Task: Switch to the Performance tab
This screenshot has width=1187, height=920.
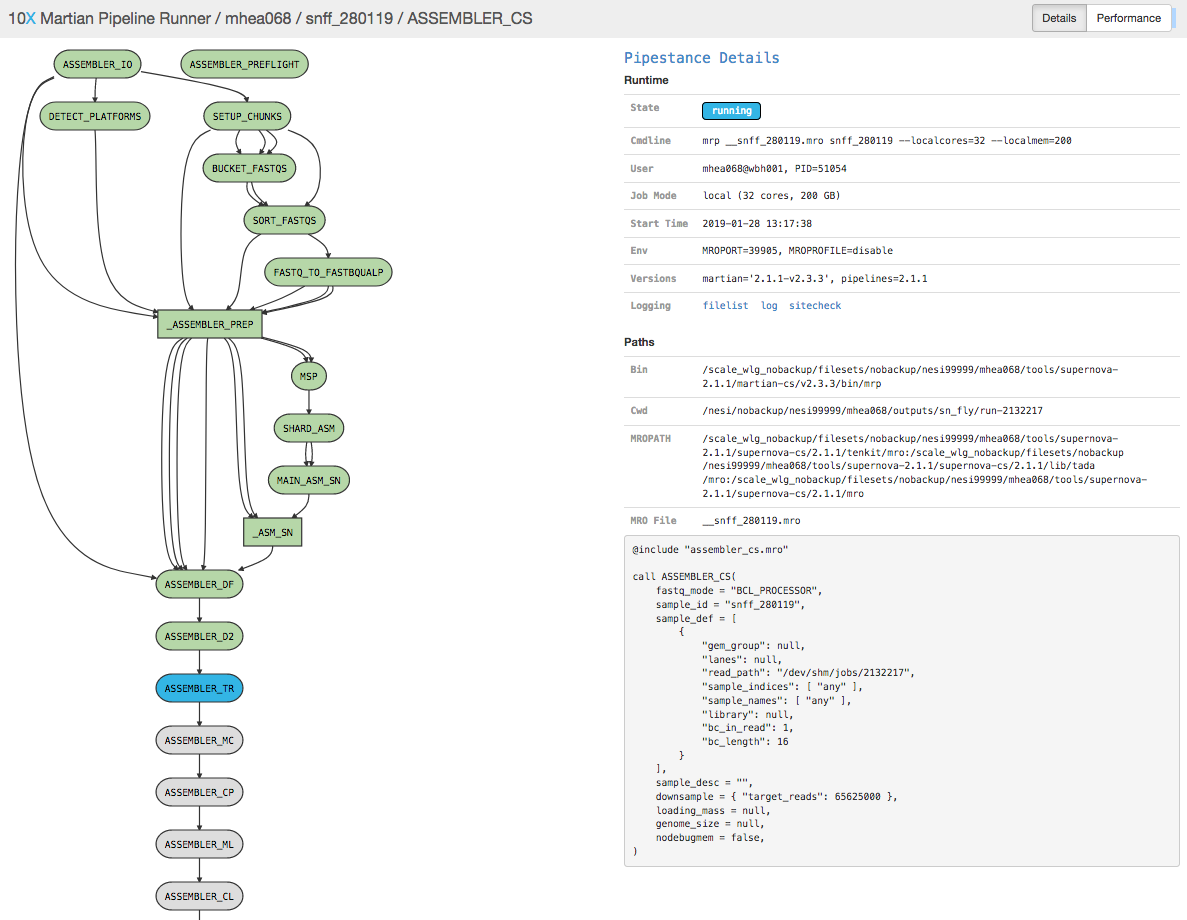Action: click(x=1128, y=18)
